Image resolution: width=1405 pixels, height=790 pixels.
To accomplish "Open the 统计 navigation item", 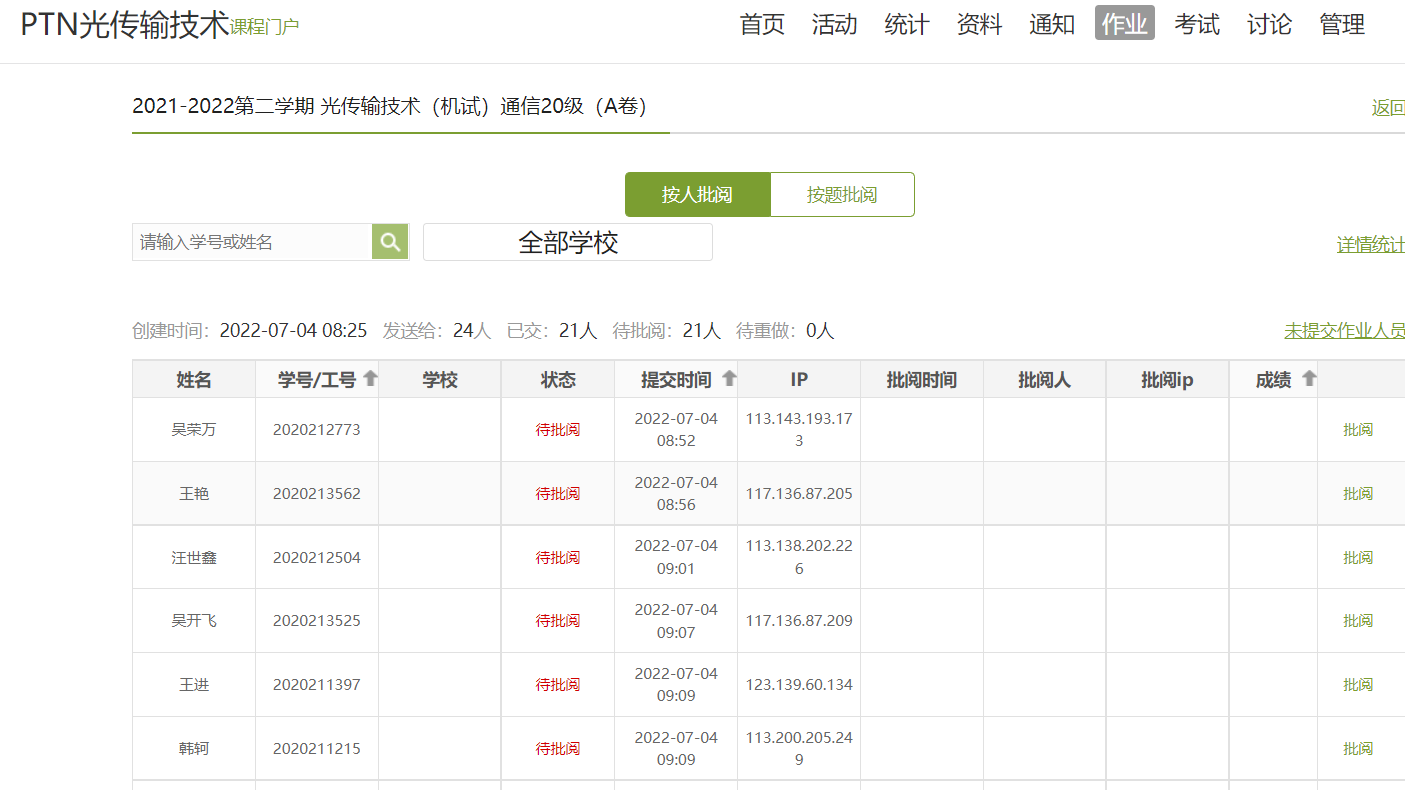I will (907, 24).
